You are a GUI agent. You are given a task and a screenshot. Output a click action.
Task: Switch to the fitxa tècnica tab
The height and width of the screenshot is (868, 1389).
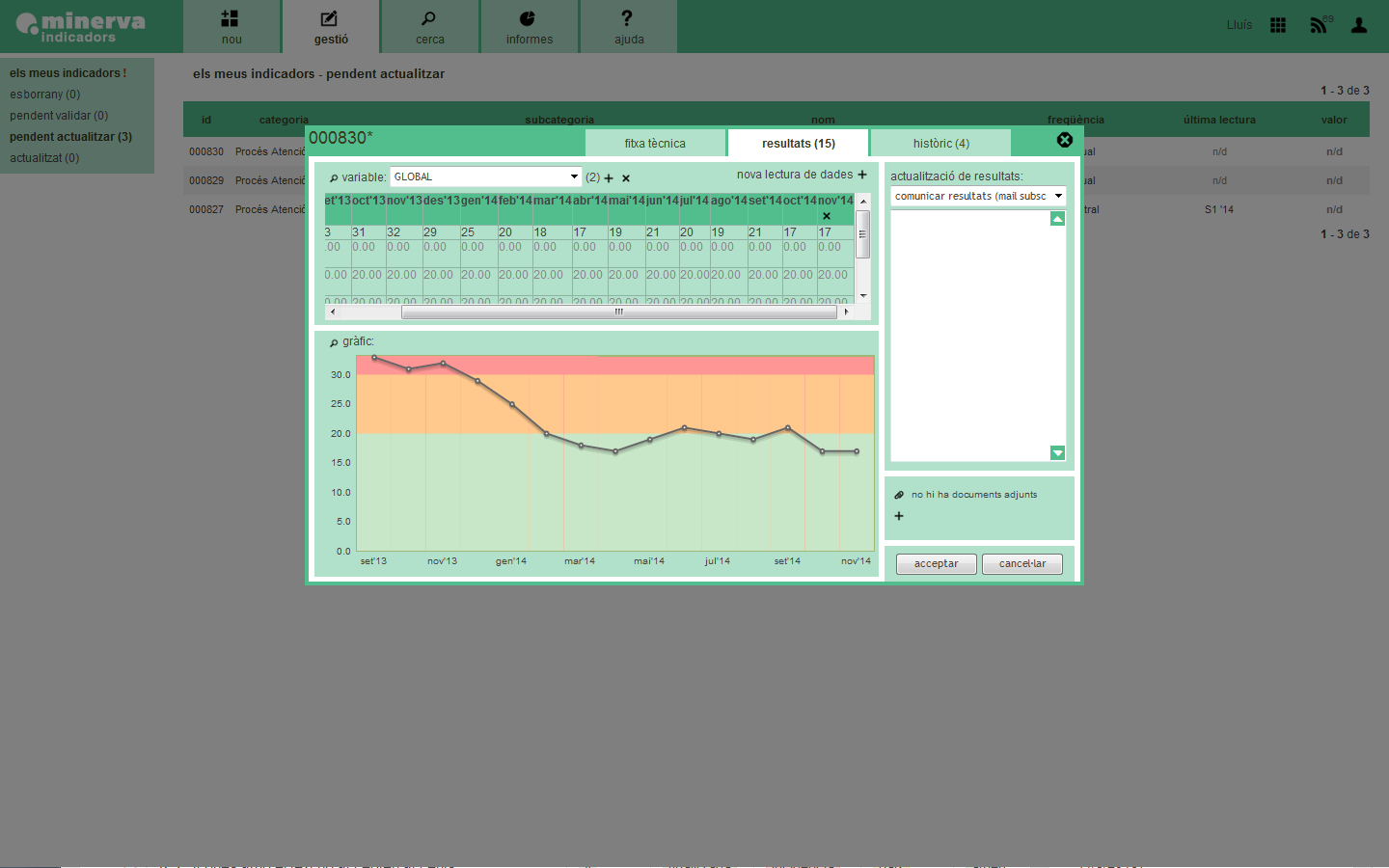(x=655, y=143)
